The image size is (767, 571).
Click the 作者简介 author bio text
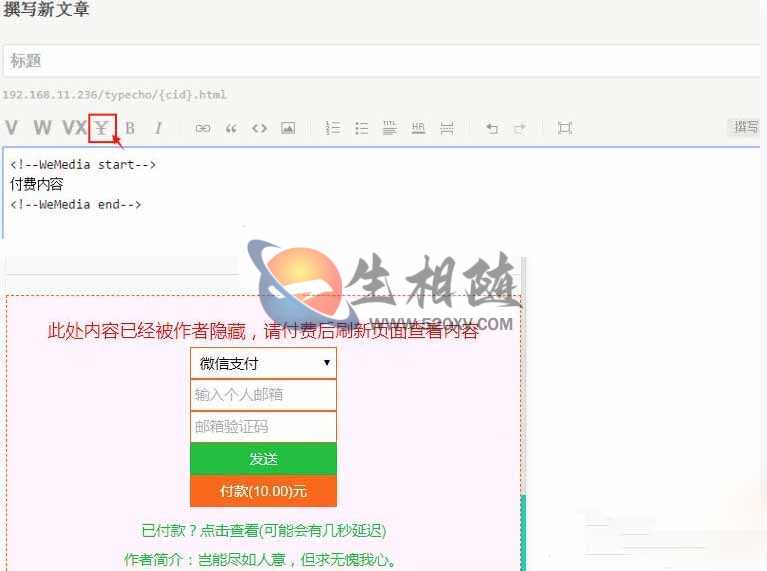coord(260,559)
